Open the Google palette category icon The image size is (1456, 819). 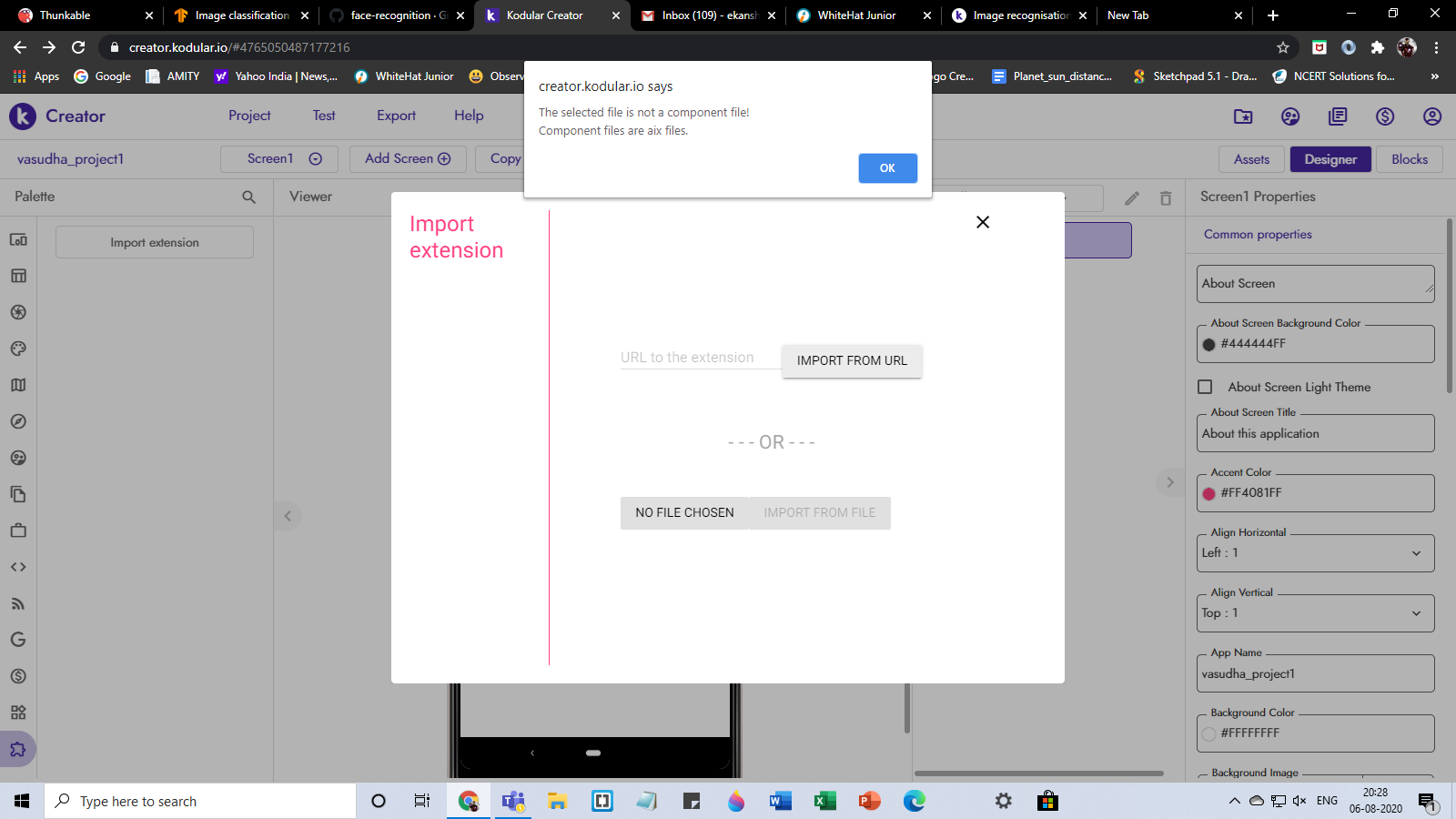click(x=18, y=640)
